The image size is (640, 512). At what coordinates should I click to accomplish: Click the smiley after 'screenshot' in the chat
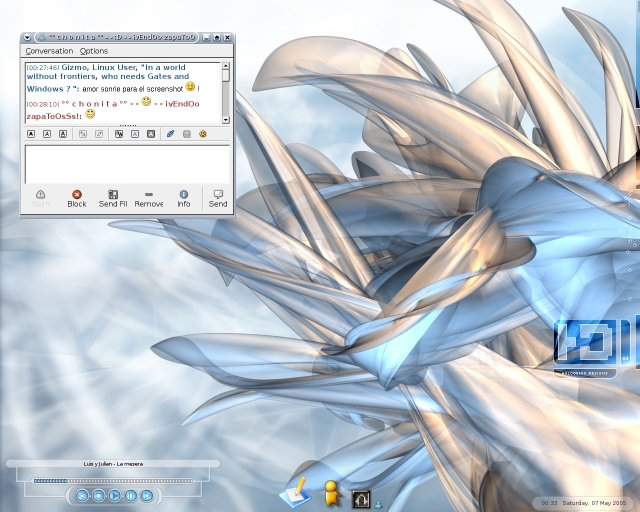click(x=190, y=87)
